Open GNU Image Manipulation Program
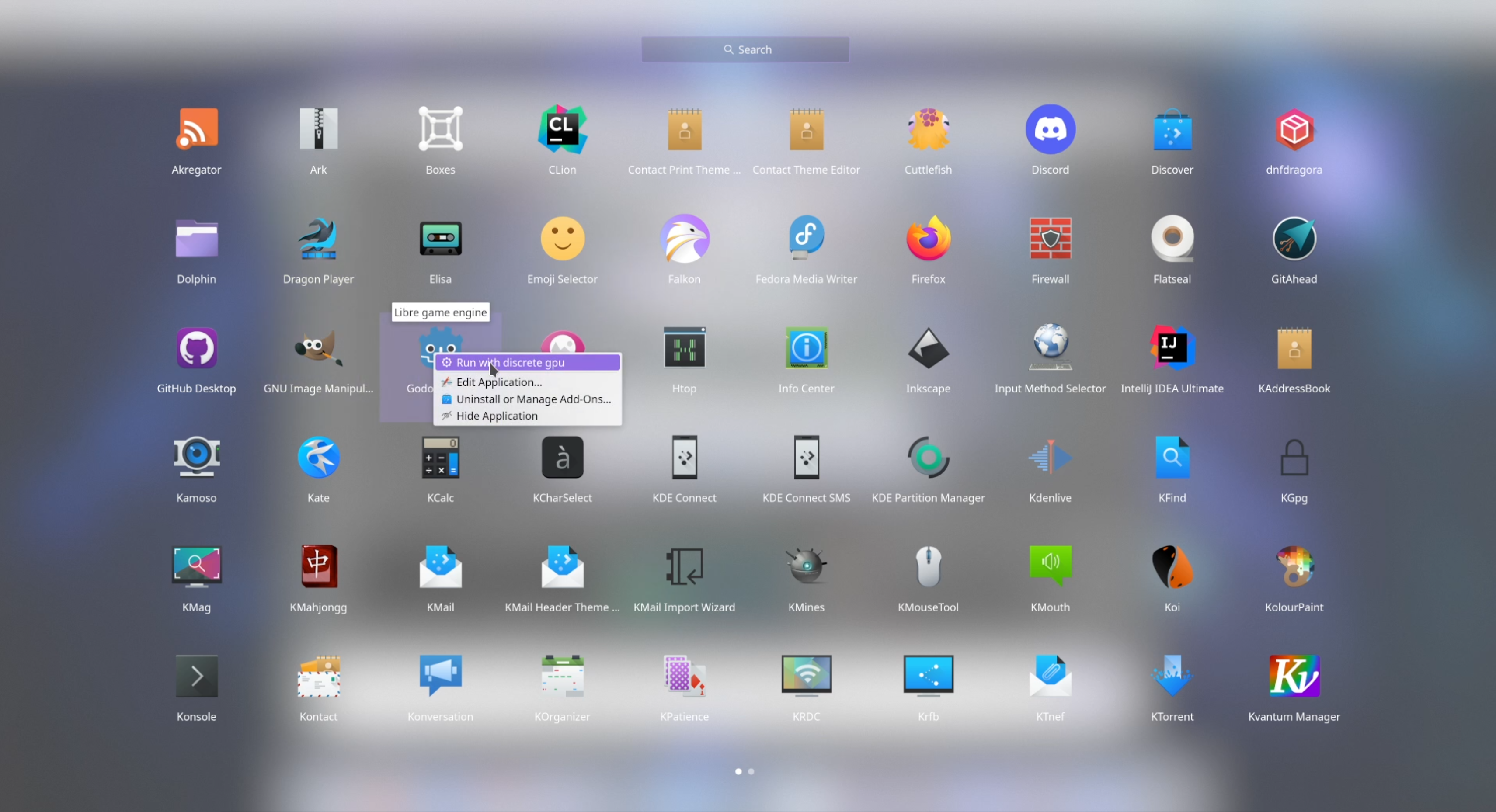This screenshot has width=1496, height=812. (x=318, y=348)
